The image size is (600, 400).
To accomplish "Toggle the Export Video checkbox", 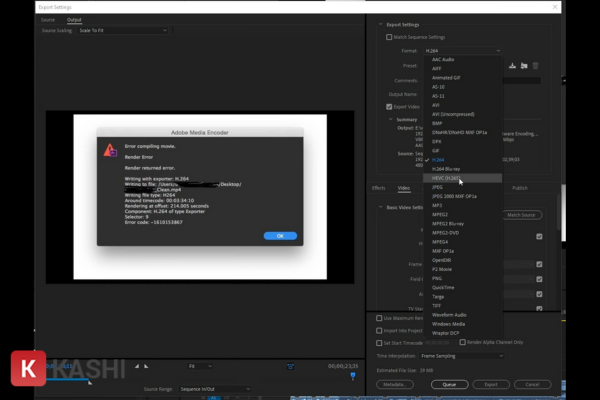I will [389, 106].
